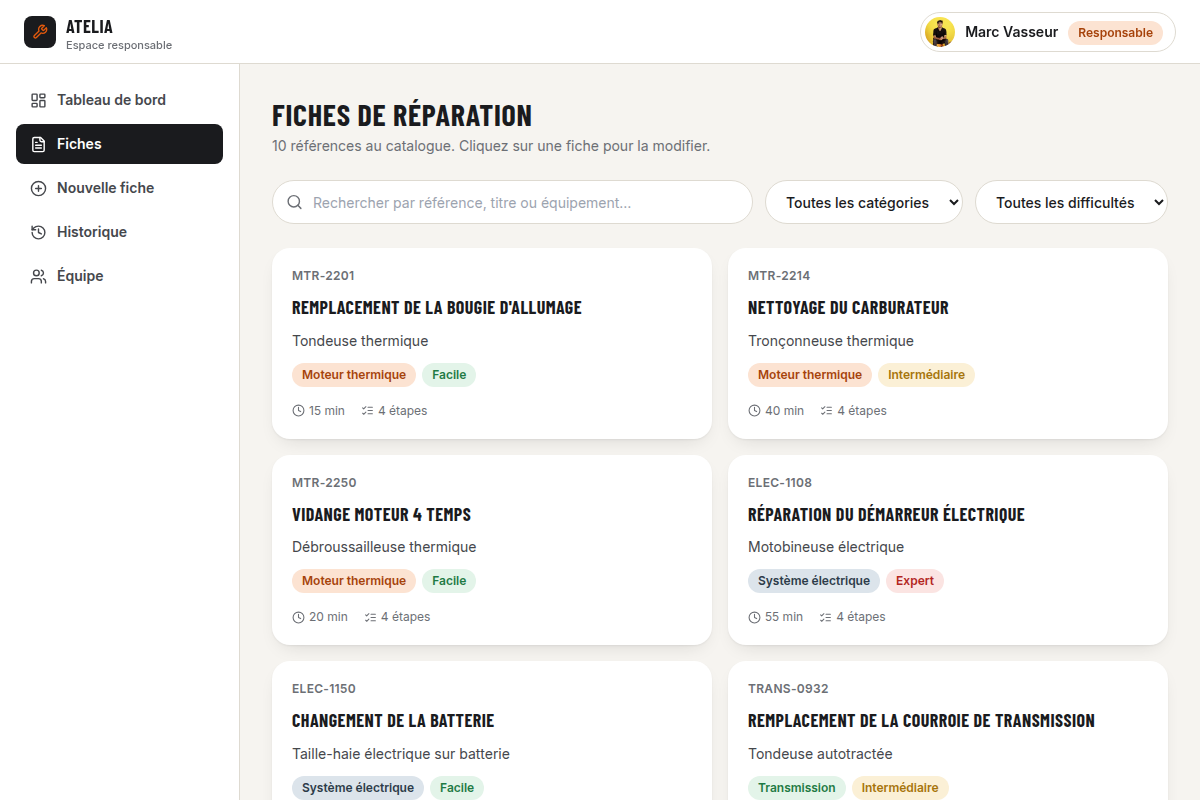Click Marc Vasseur's avatar picture

pyautogui.click(x=940, y=32)
